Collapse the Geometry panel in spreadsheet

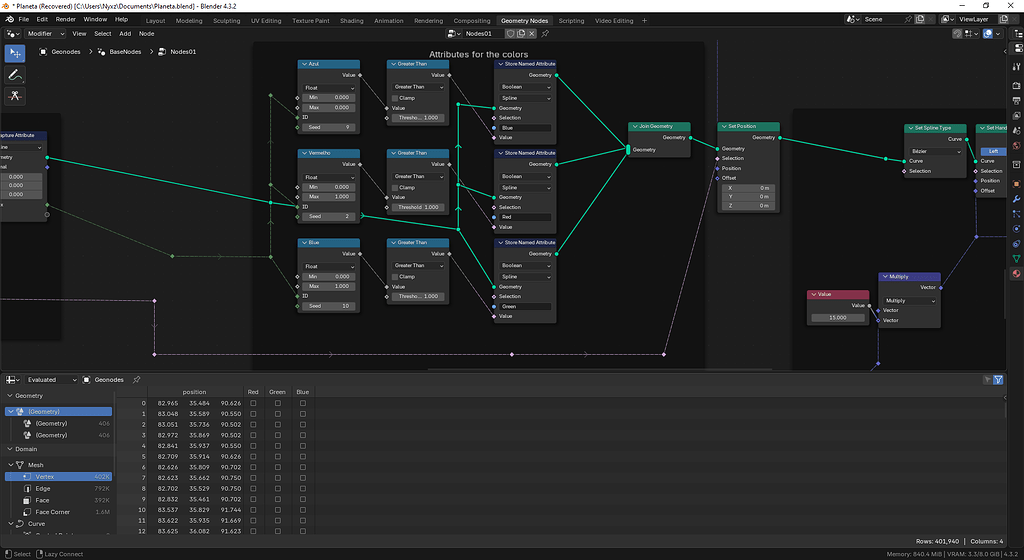click(x=10, y=396)
